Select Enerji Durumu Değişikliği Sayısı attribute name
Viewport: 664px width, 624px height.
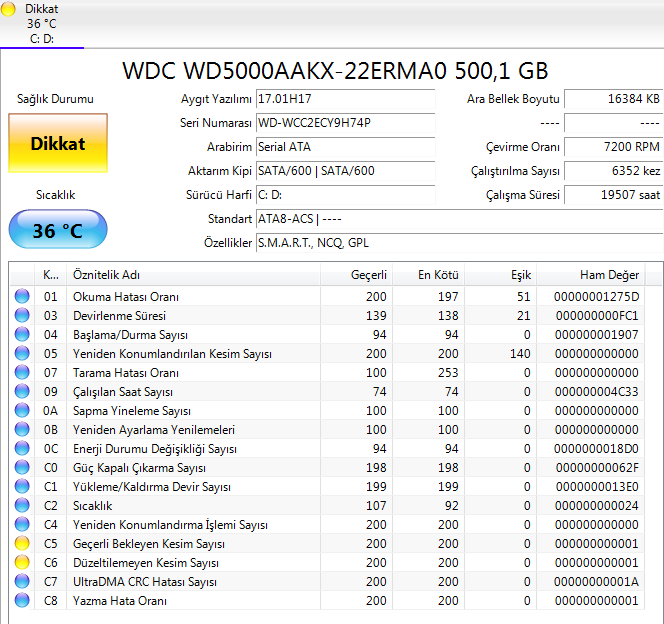coord(155,449)
